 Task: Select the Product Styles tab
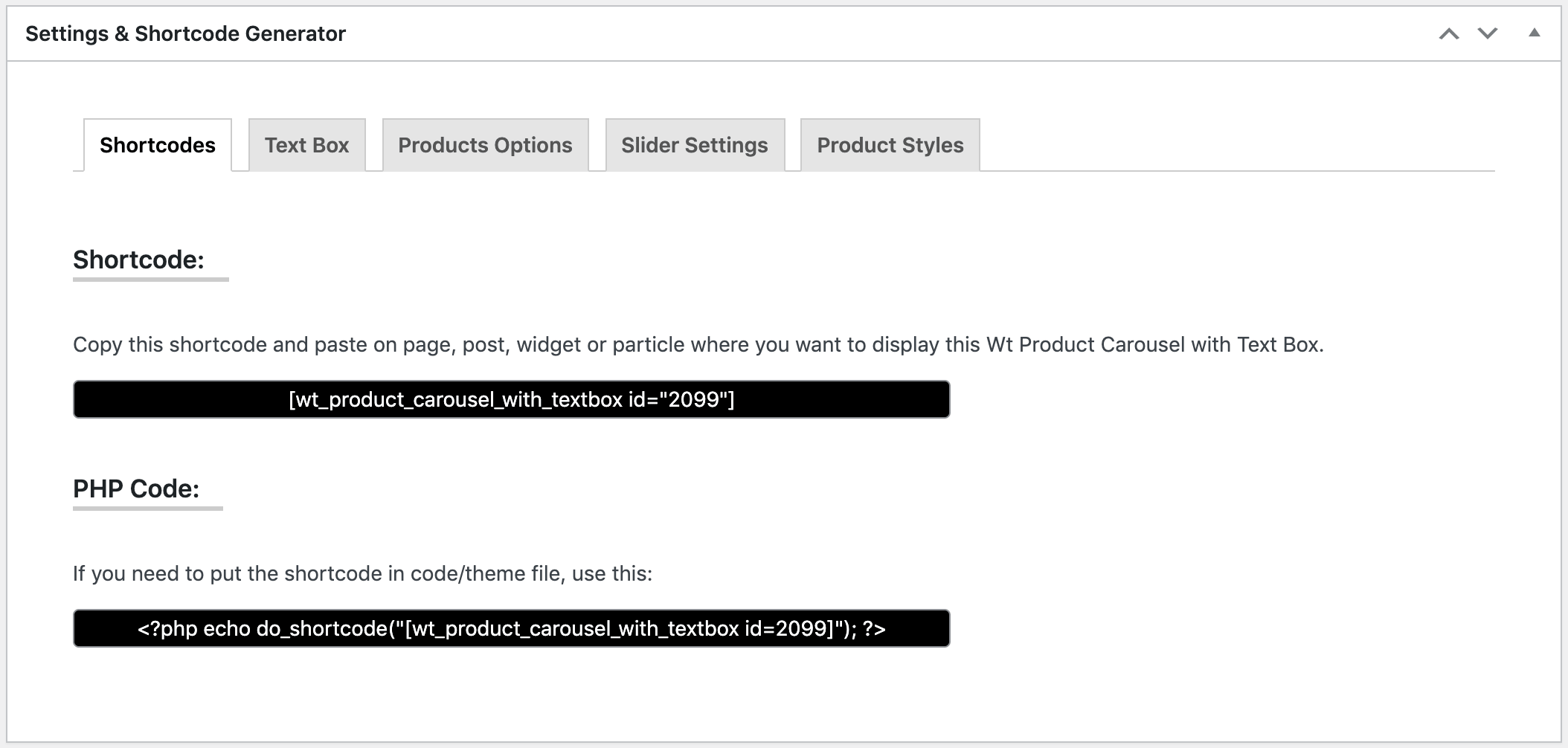coord(890,145)
